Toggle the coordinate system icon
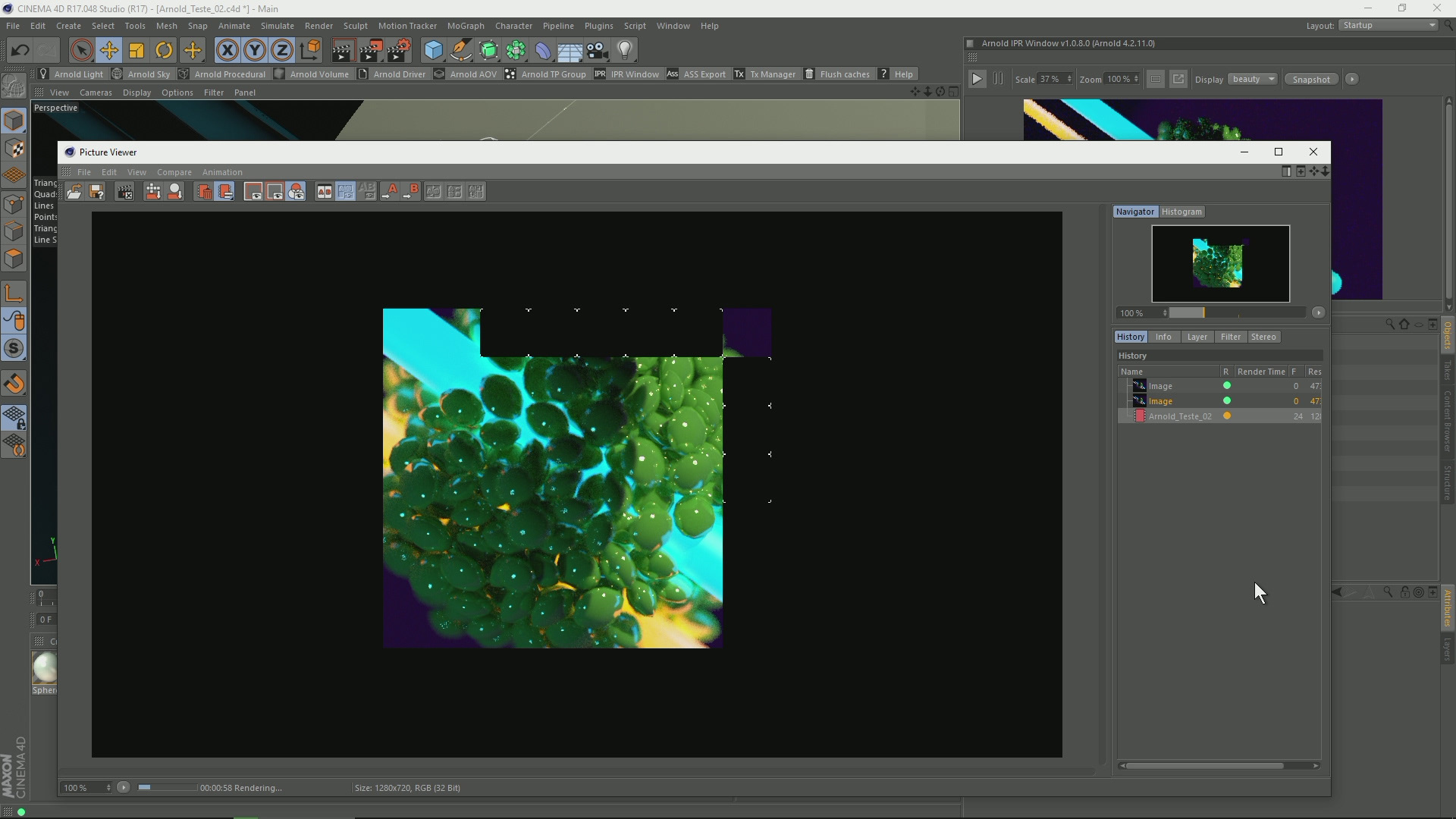The width and height of the screenshot is (1456, 819). (310, 51)
